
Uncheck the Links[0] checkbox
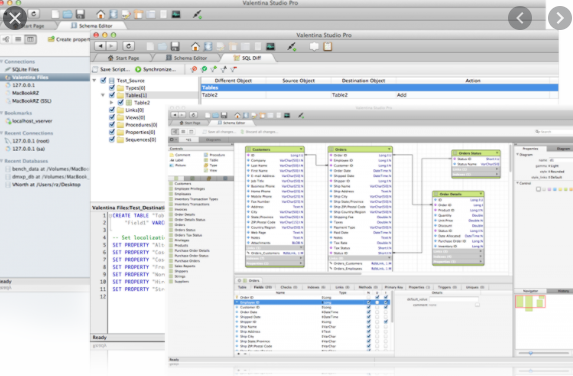point(112,110)
